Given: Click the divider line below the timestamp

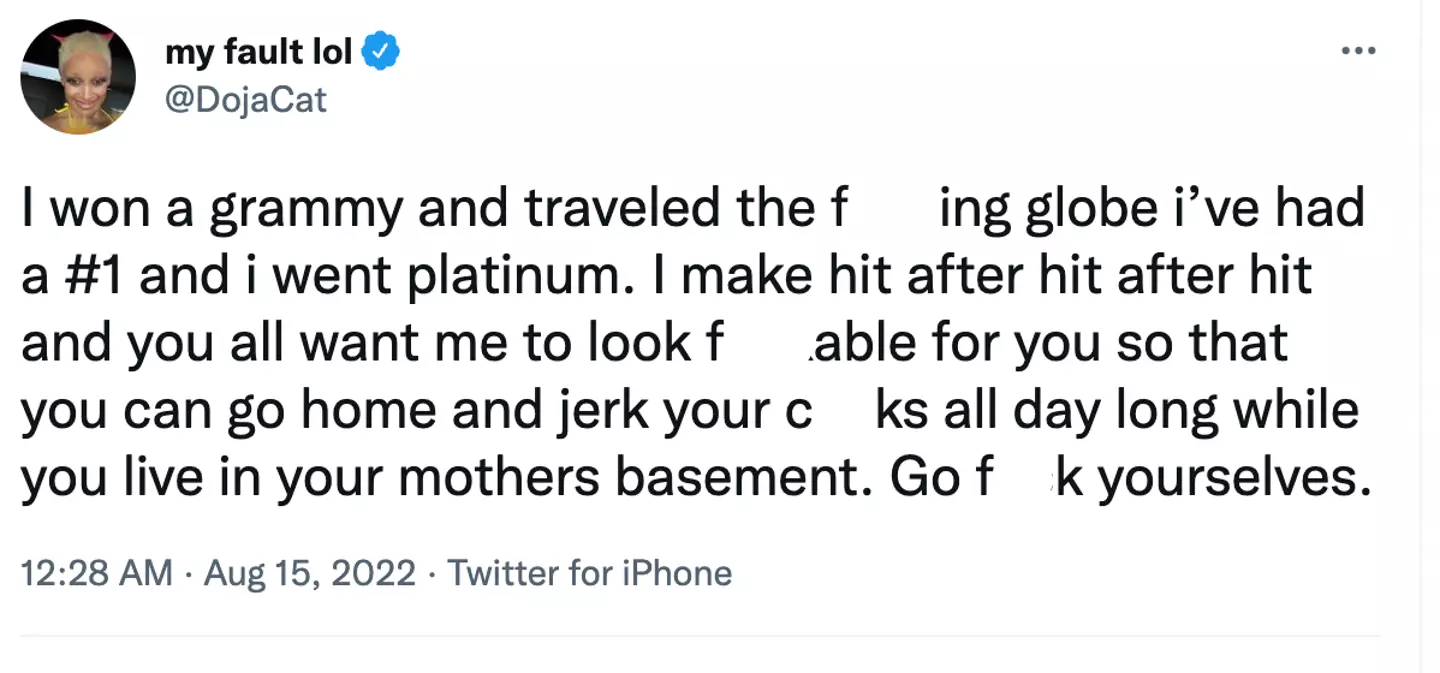Looking at the screenshot, I should (700, 635).
